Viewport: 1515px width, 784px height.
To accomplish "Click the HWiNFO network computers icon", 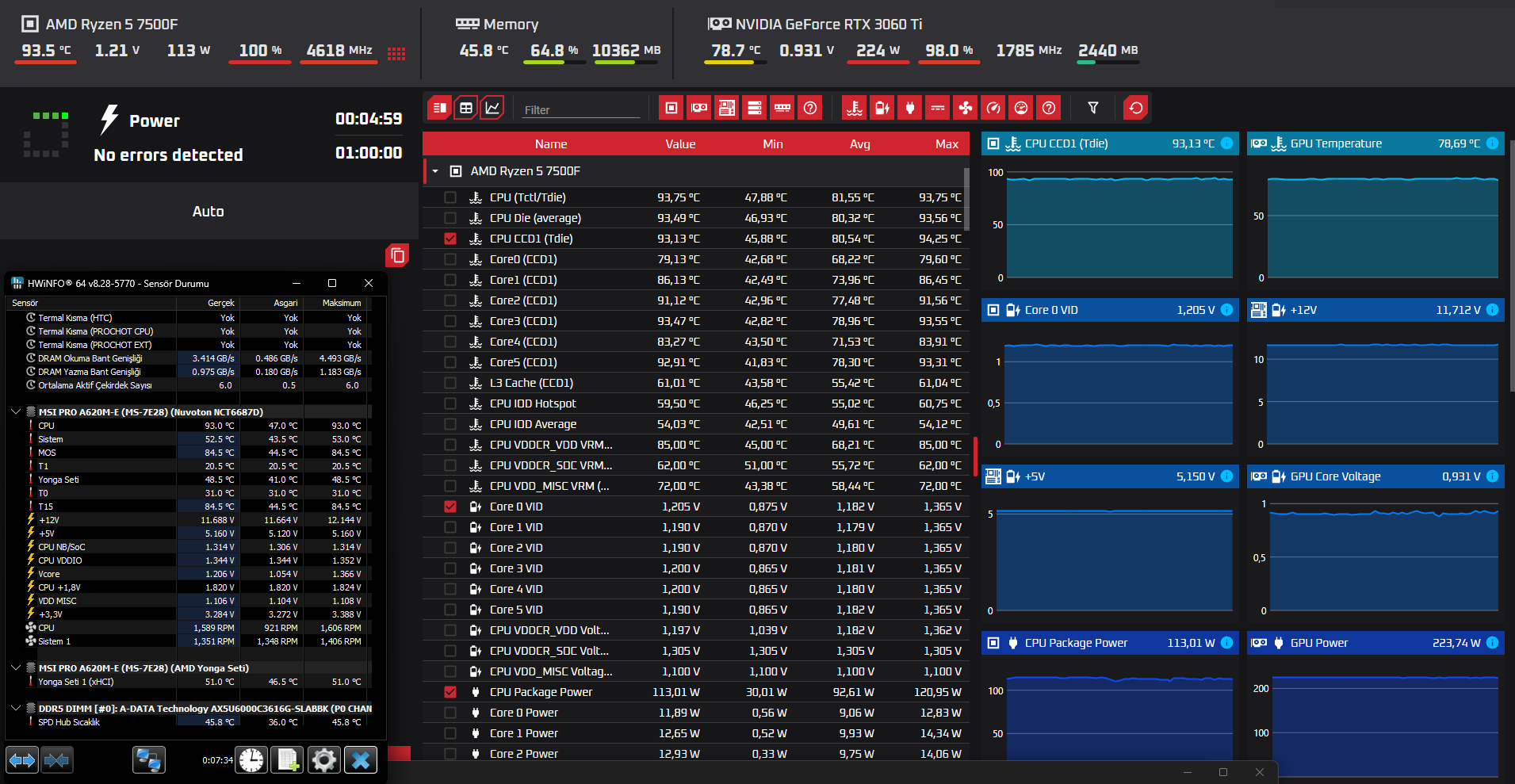I will coord(149,760).
